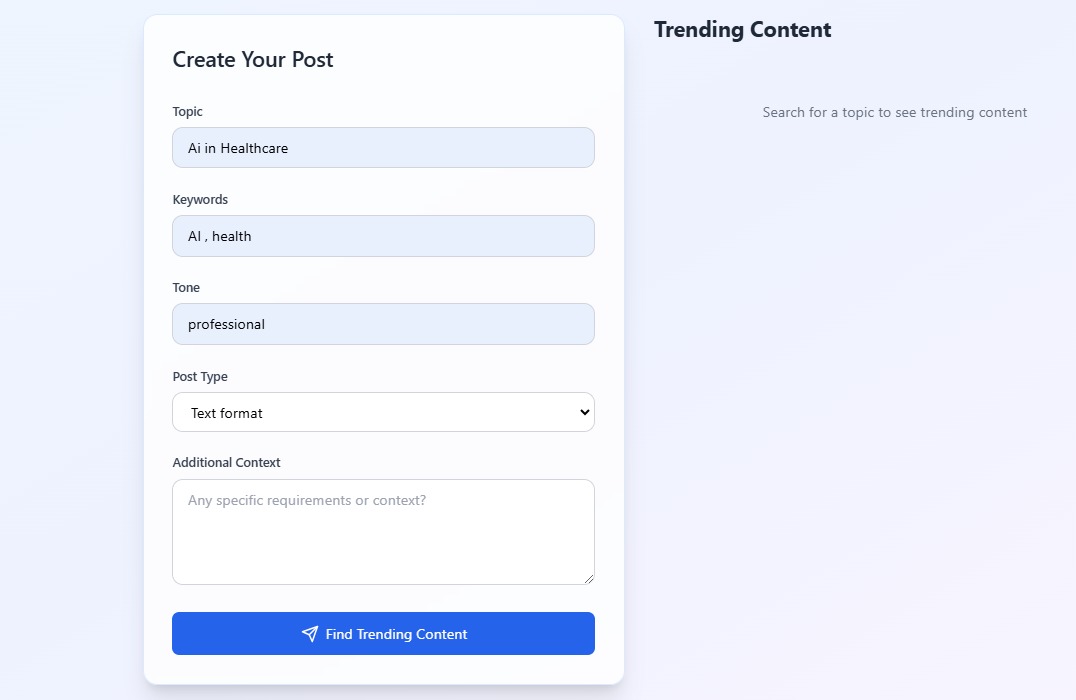Image resolution: width=1076 pixels, height=700 pixels.
Task: Click the chevron arrow in Post Type select
Action: [x=585, y=412]
